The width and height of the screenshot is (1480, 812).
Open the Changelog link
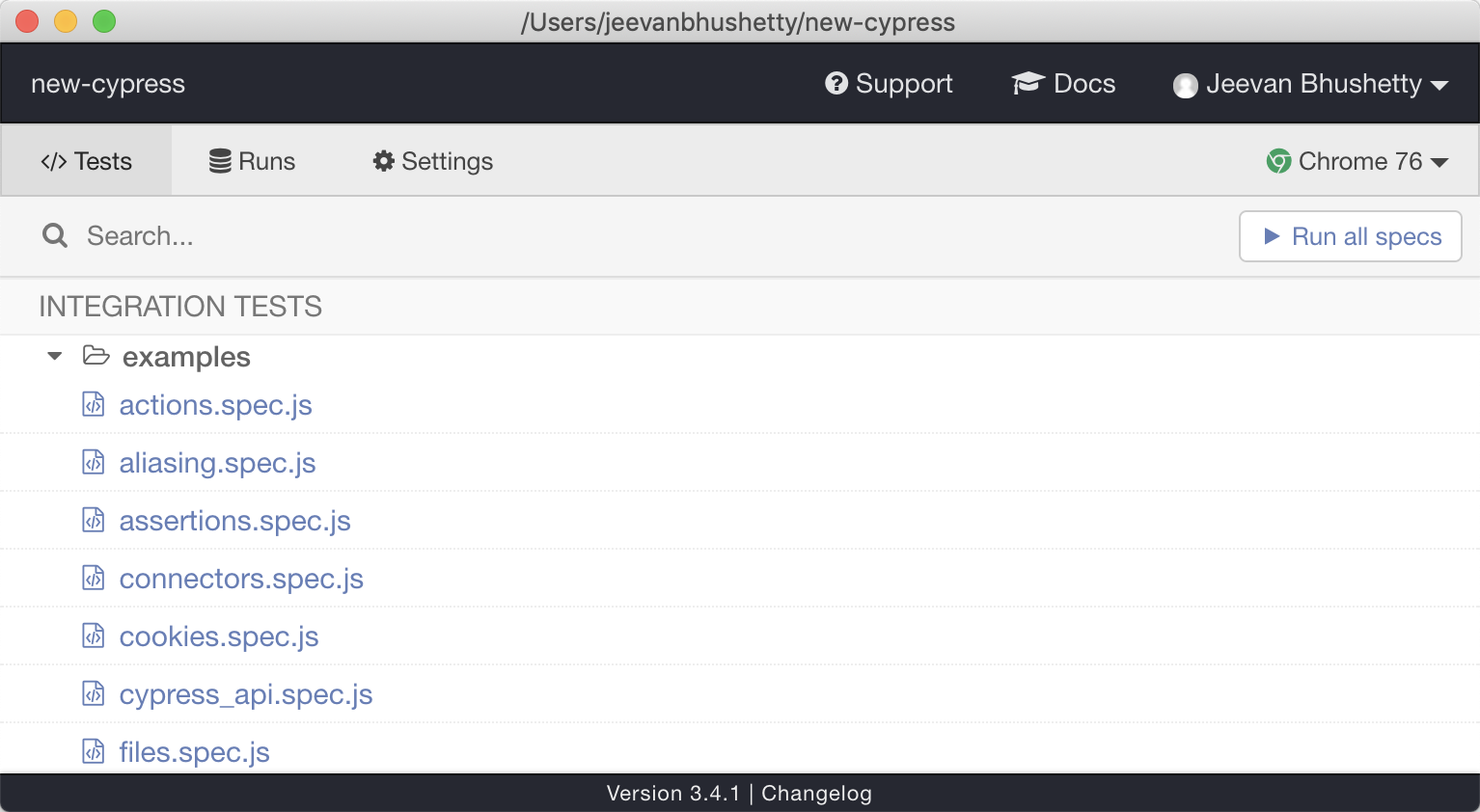(x=816, y=793)
